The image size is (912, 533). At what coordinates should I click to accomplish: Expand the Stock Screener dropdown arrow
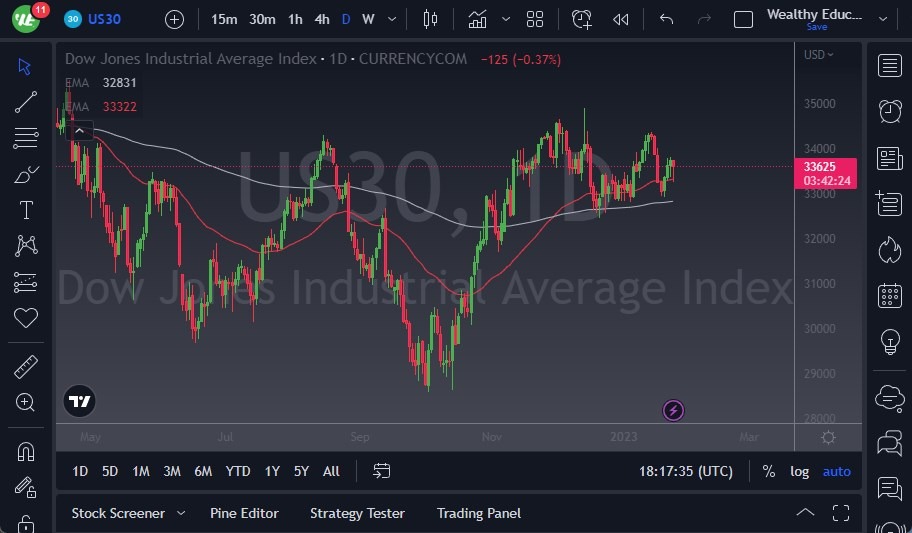(x=181, y=513)
